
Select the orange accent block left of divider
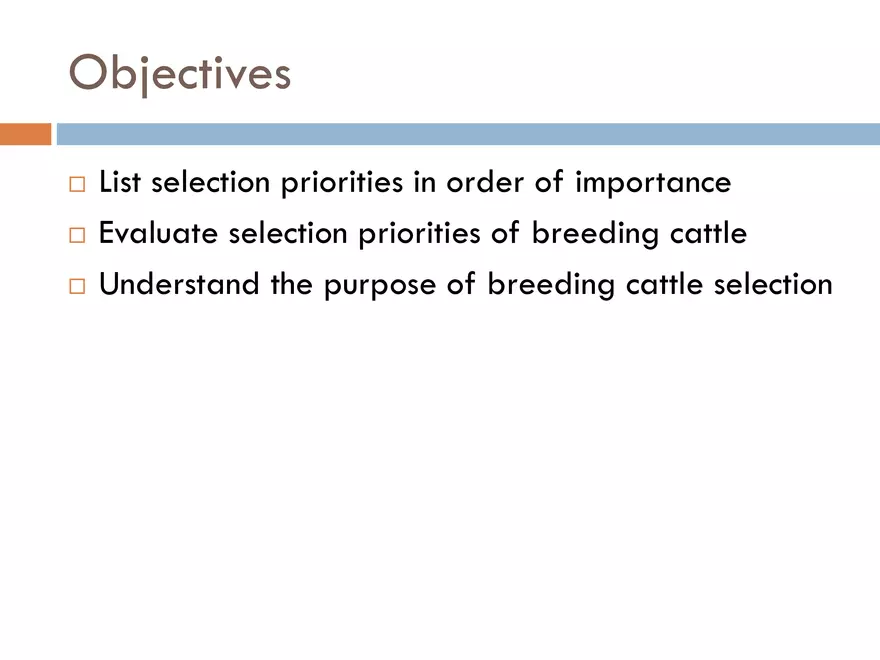tap(25, 134)
